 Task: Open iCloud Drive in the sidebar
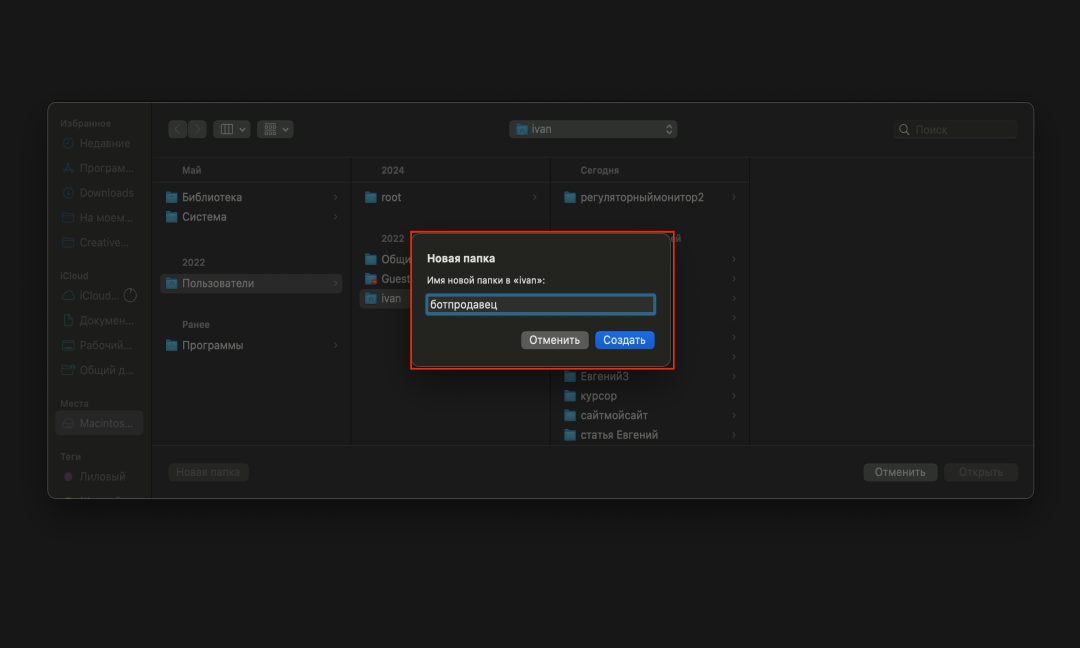pyautogui.click(x=99, y=296)
